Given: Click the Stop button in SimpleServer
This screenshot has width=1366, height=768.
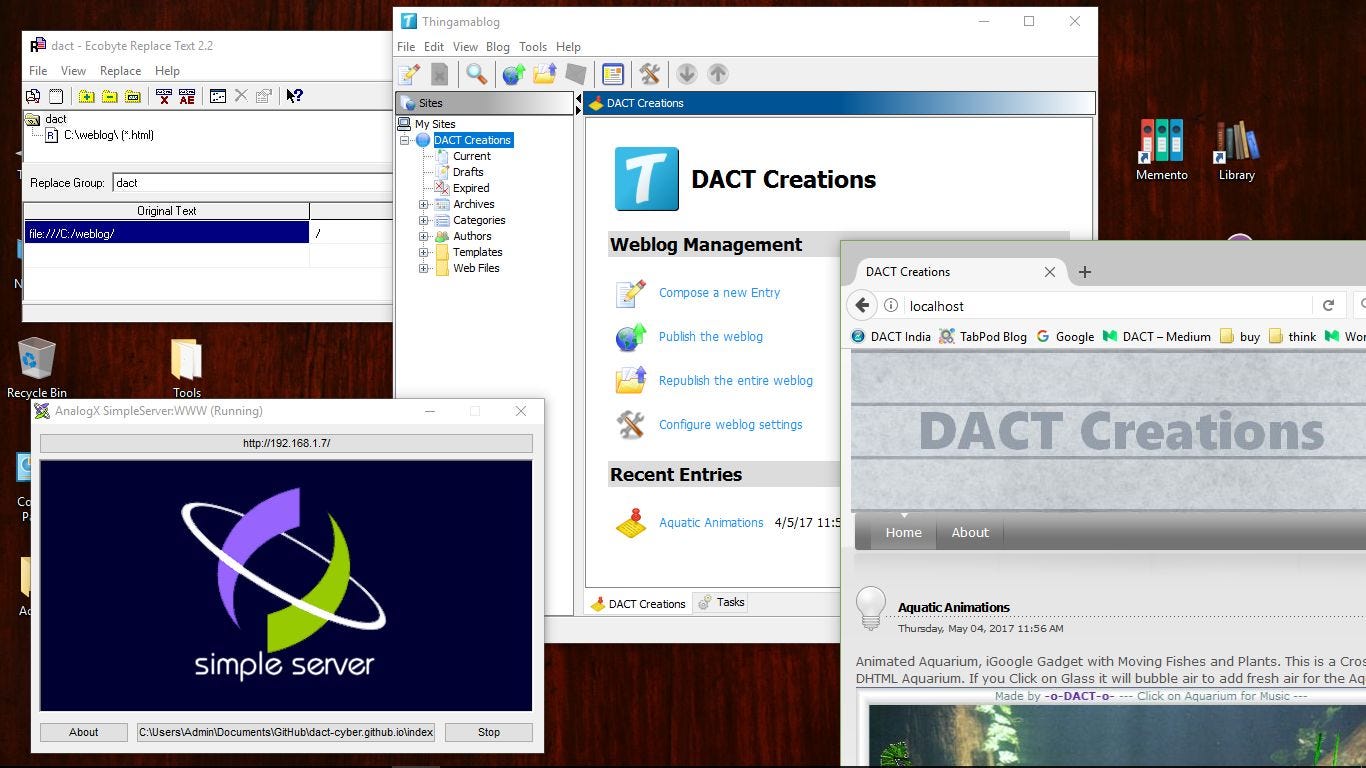Looking at the screenshot, I should (x=488, y=732).
